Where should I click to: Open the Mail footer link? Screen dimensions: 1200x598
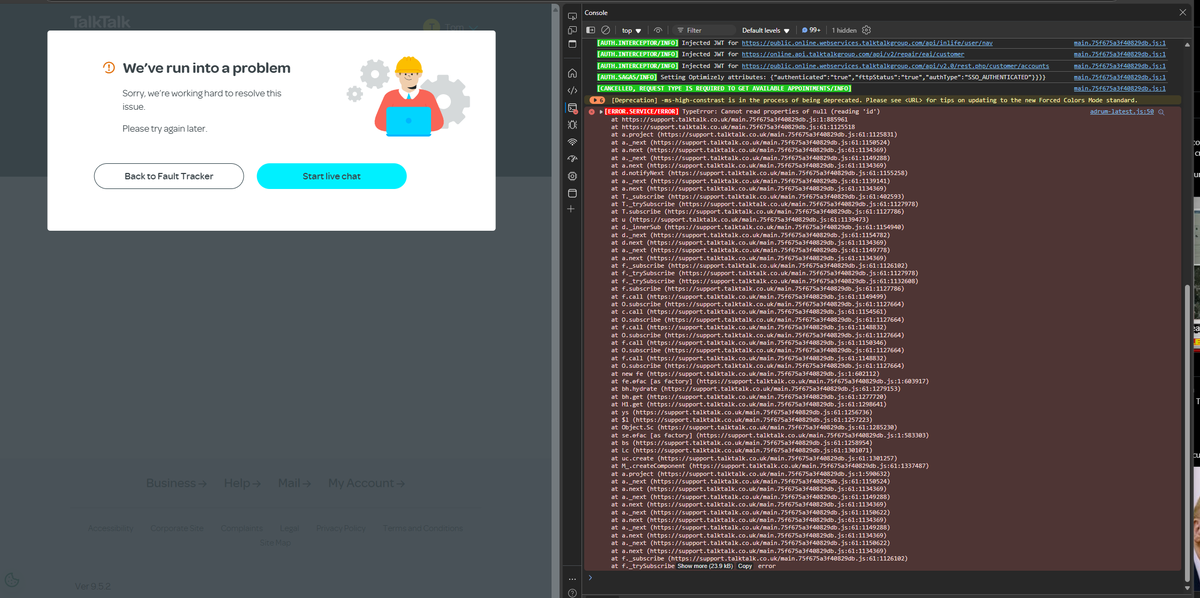click(x=294, y=483)
